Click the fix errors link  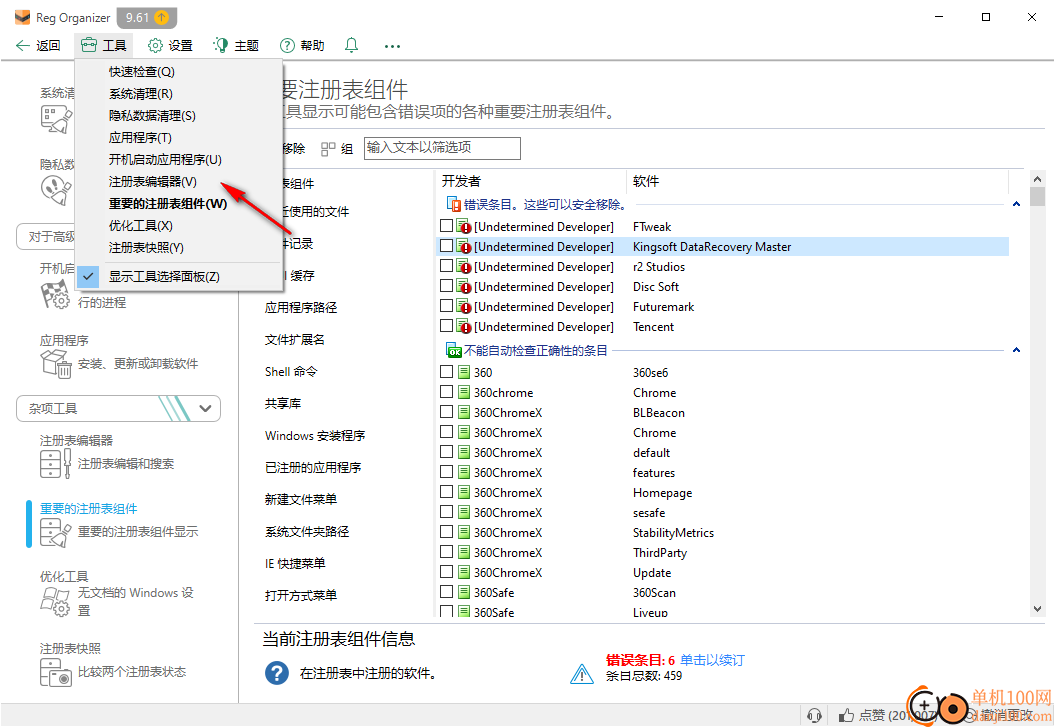point(712,660)
